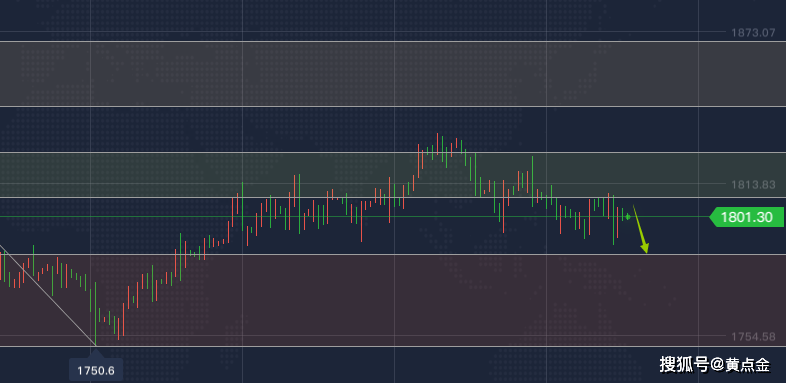Select the 1754.58 price level label

click(753, 336)
